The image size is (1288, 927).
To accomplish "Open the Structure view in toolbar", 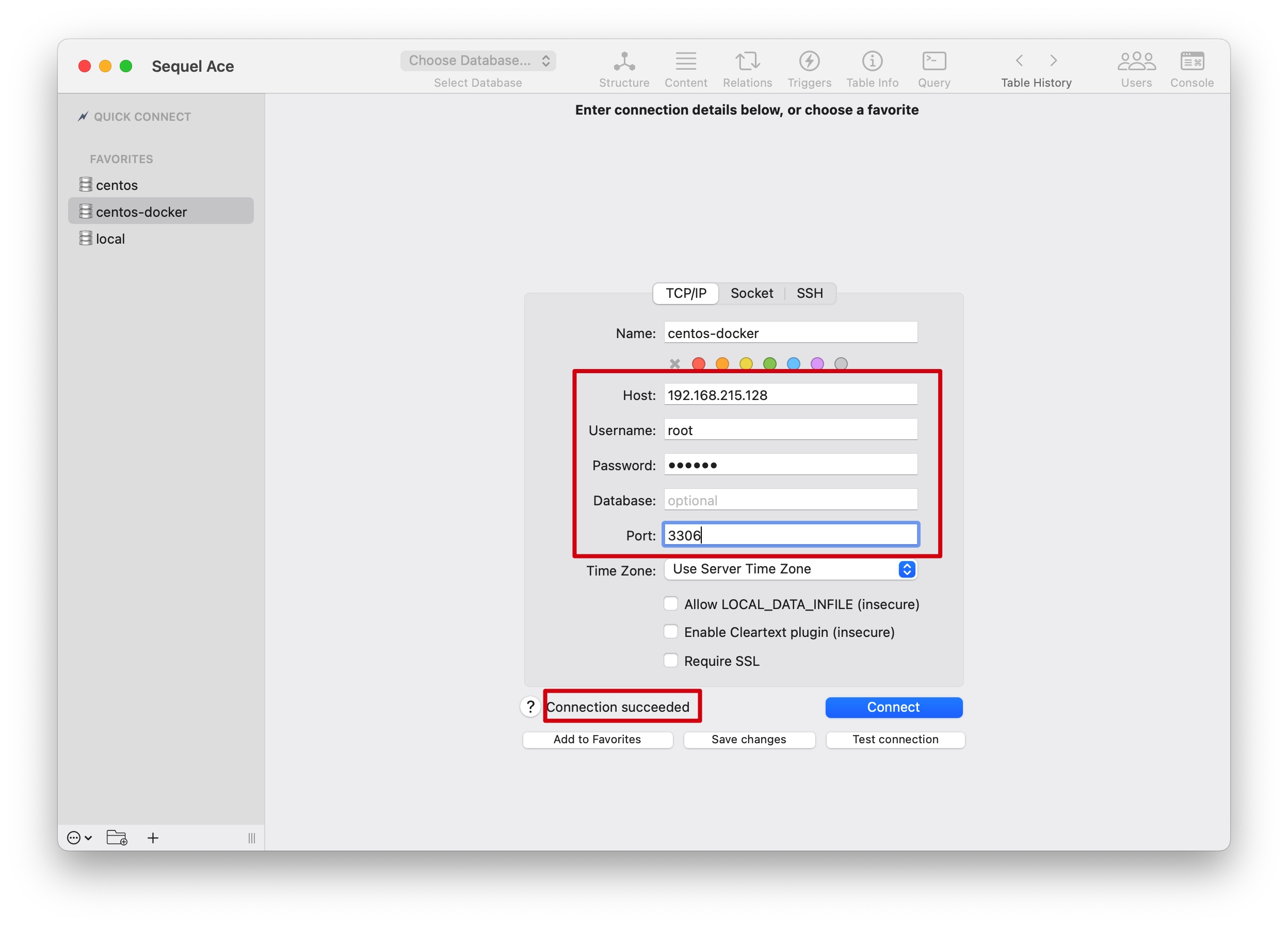I will (x=623, y=69).
